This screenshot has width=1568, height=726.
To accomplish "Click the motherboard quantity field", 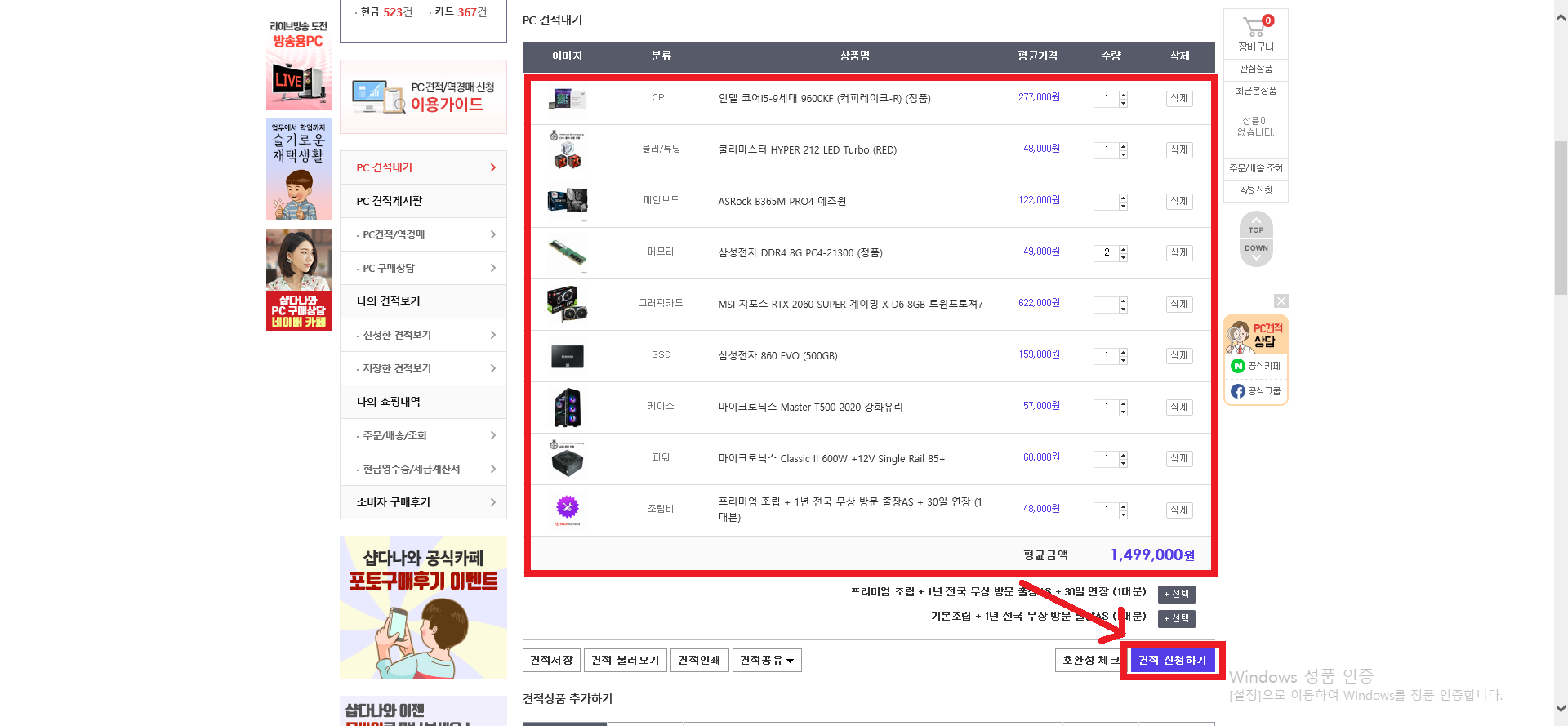I will [x=1107, y=202].
